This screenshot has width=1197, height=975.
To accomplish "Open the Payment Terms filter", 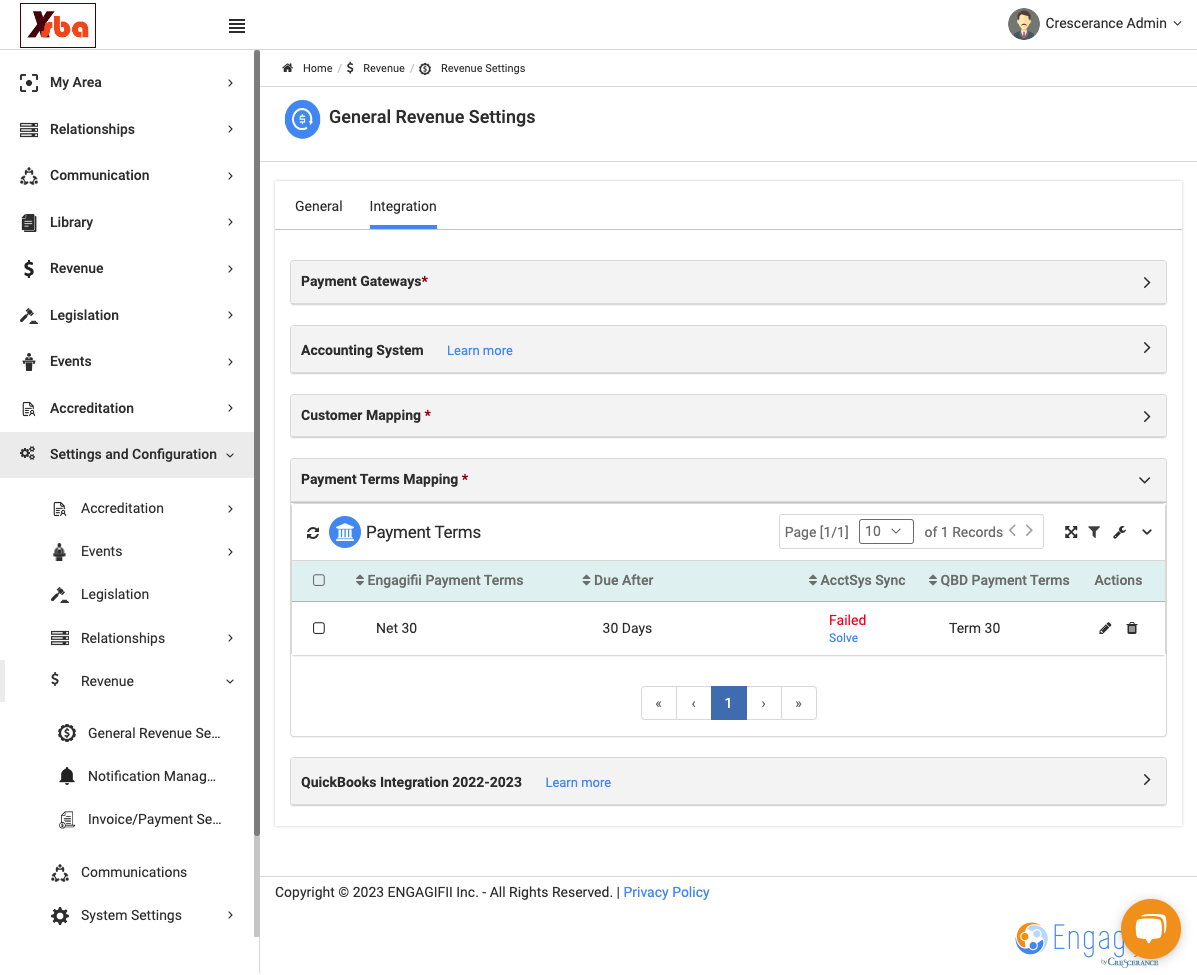I will [x=1094, y=532].
